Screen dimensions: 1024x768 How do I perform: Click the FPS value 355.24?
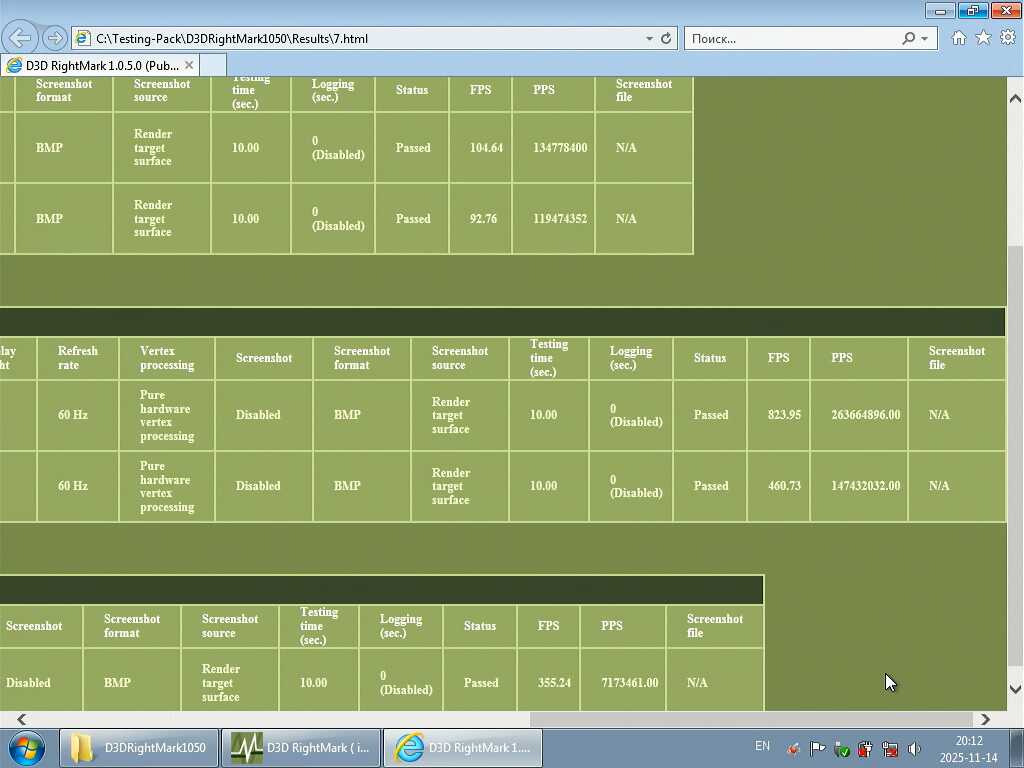(x=554, y=682)
